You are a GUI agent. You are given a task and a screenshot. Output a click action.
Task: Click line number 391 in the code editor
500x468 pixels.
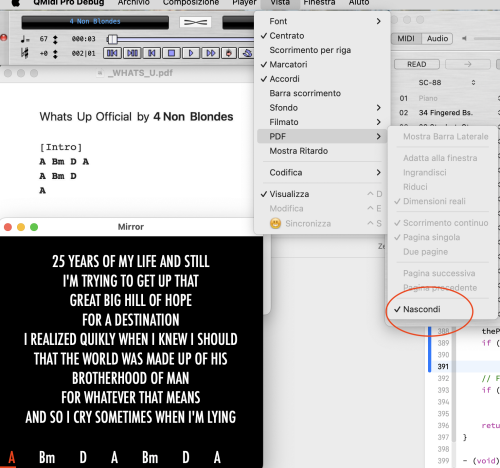[443, 367]
